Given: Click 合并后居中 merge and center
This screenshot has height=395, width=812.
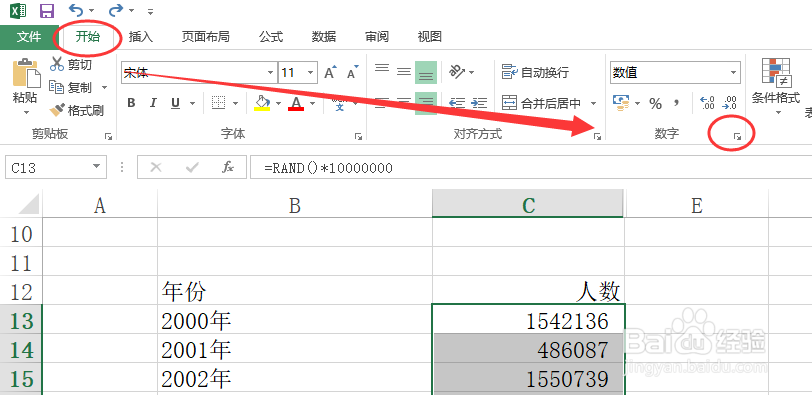Looking at the screenshot, I should [x=542, y=104].
